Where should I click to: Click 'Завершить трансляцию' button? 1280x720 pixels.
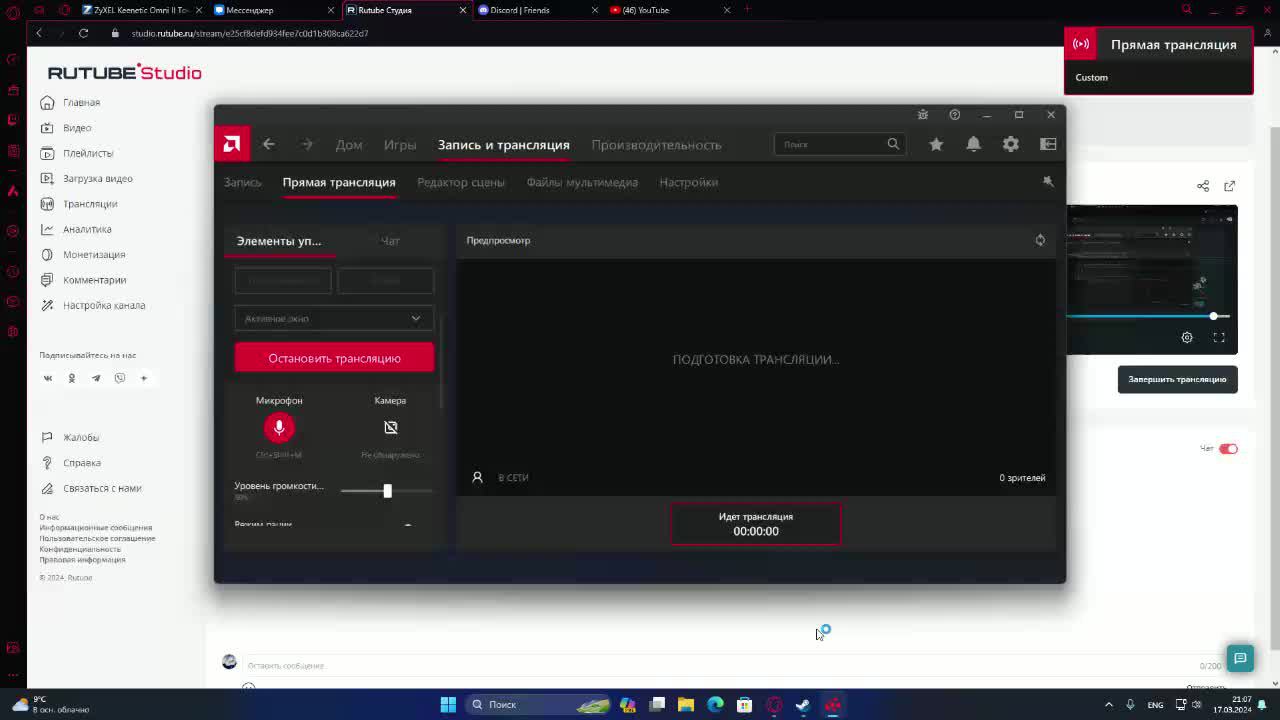(1177, 379)
